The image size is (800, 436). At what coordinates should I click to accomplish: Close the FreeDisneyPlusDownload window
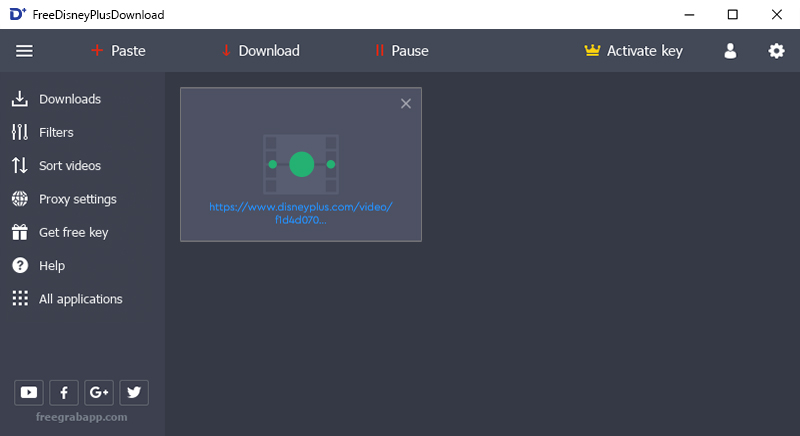click(777, 14)
